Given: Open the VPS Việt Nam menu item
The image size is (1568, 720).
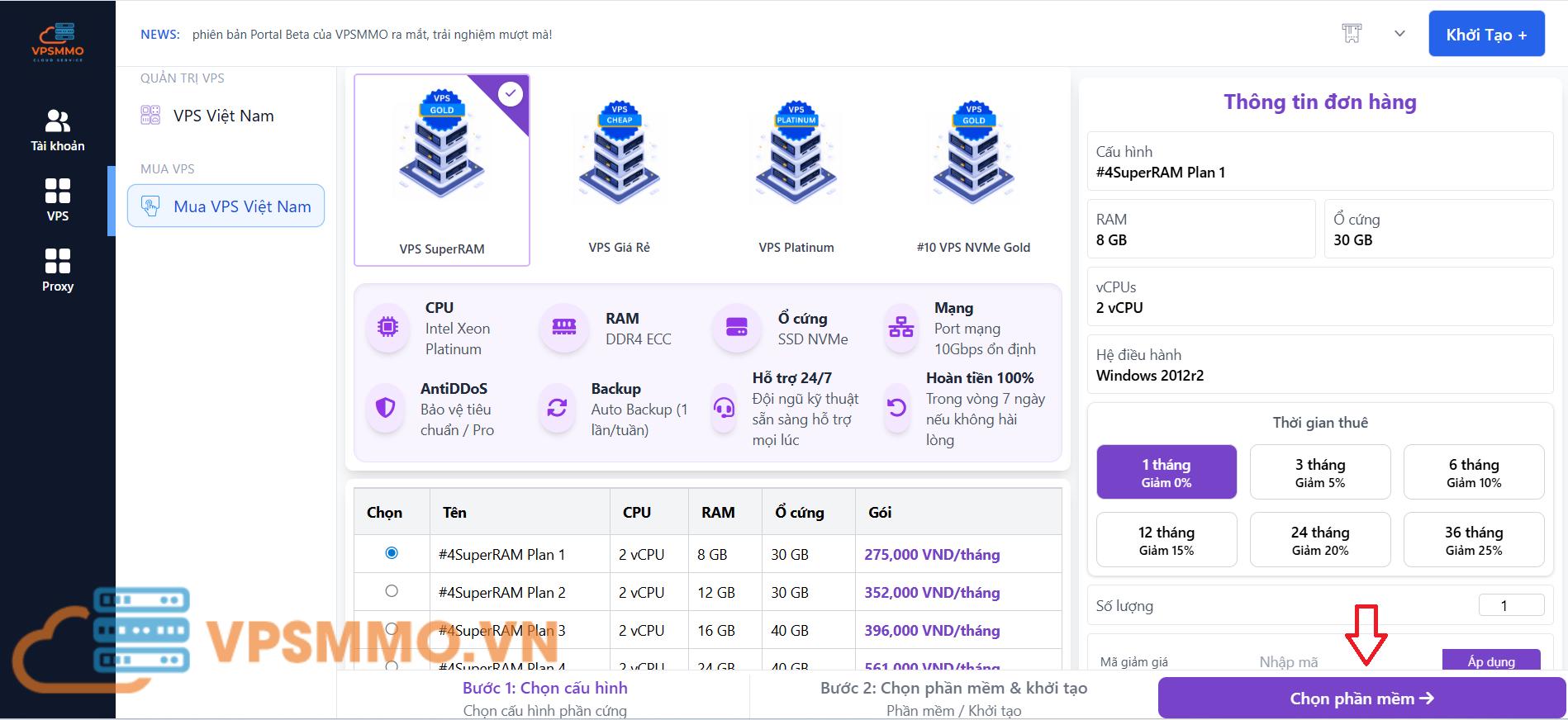Looking at the screenshot, I should coord(223,116).
